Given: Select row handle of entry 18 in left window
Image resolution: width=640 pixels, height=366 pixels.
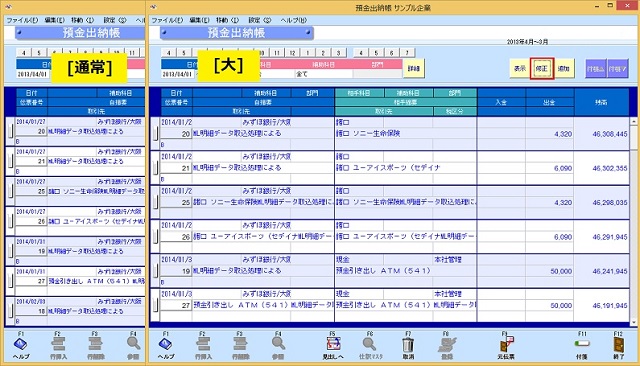Looking at the screenshot, I should tap(10, 311).
